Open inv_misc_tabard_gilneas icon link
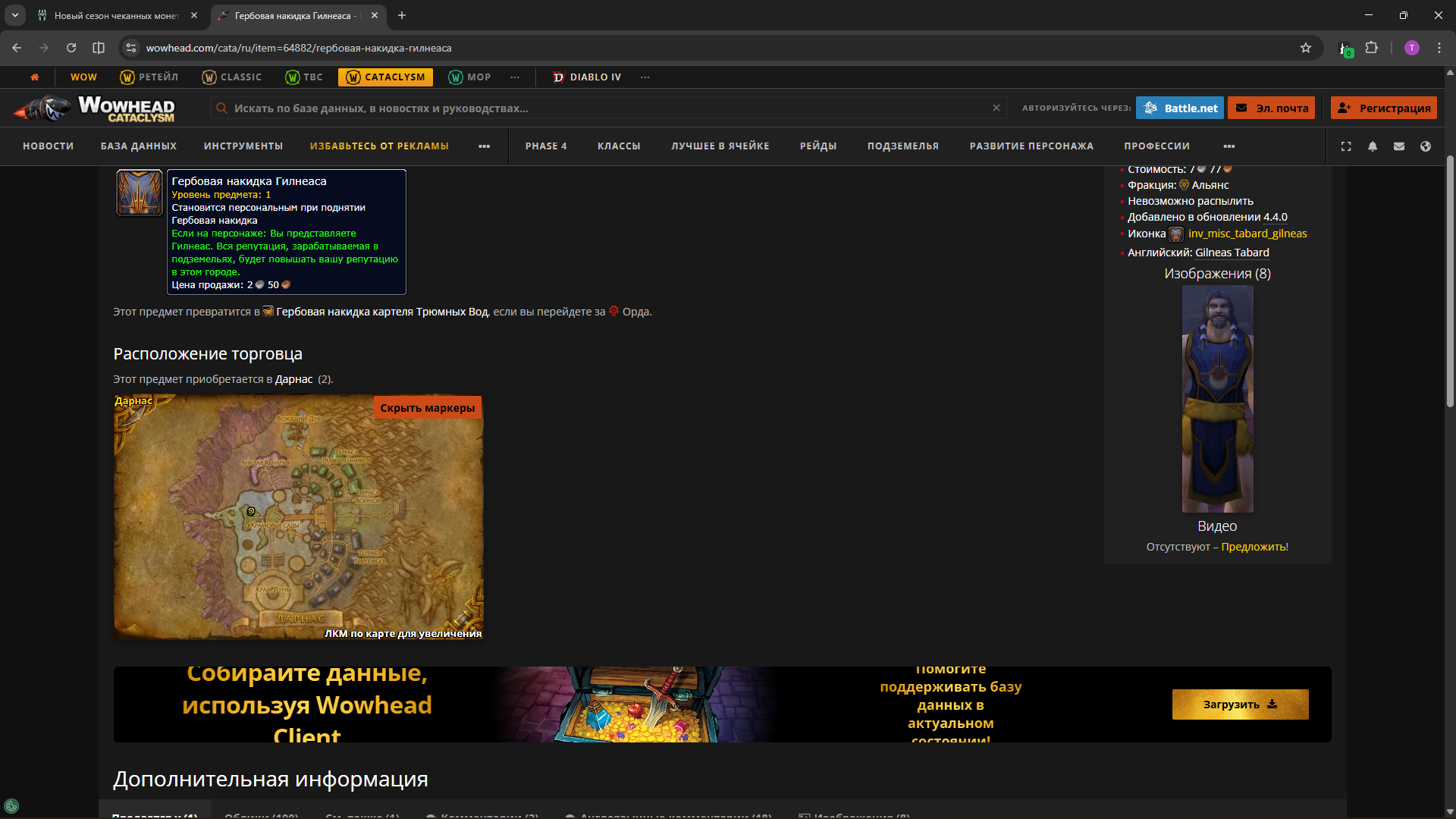 coord(1247,234)
